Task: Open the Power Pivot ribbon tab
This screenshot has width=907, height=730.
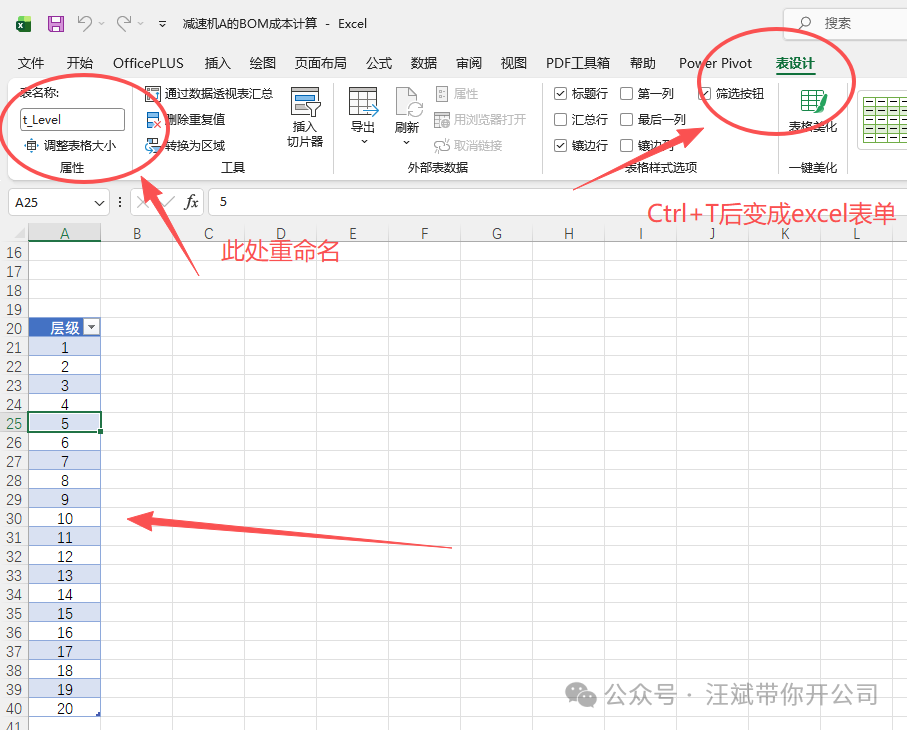Action: coord(715,63)
